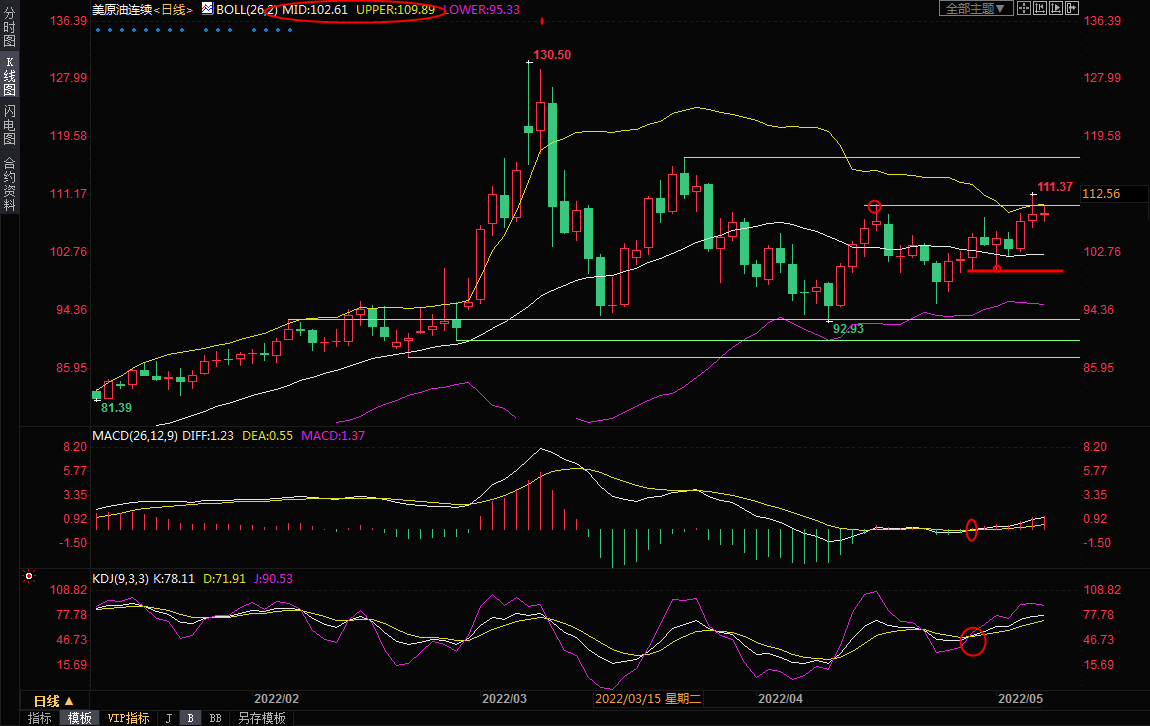Screen dimensions: 1150x726
Task: Open the 全部主题 dropdown
Action: coord(976,8)
